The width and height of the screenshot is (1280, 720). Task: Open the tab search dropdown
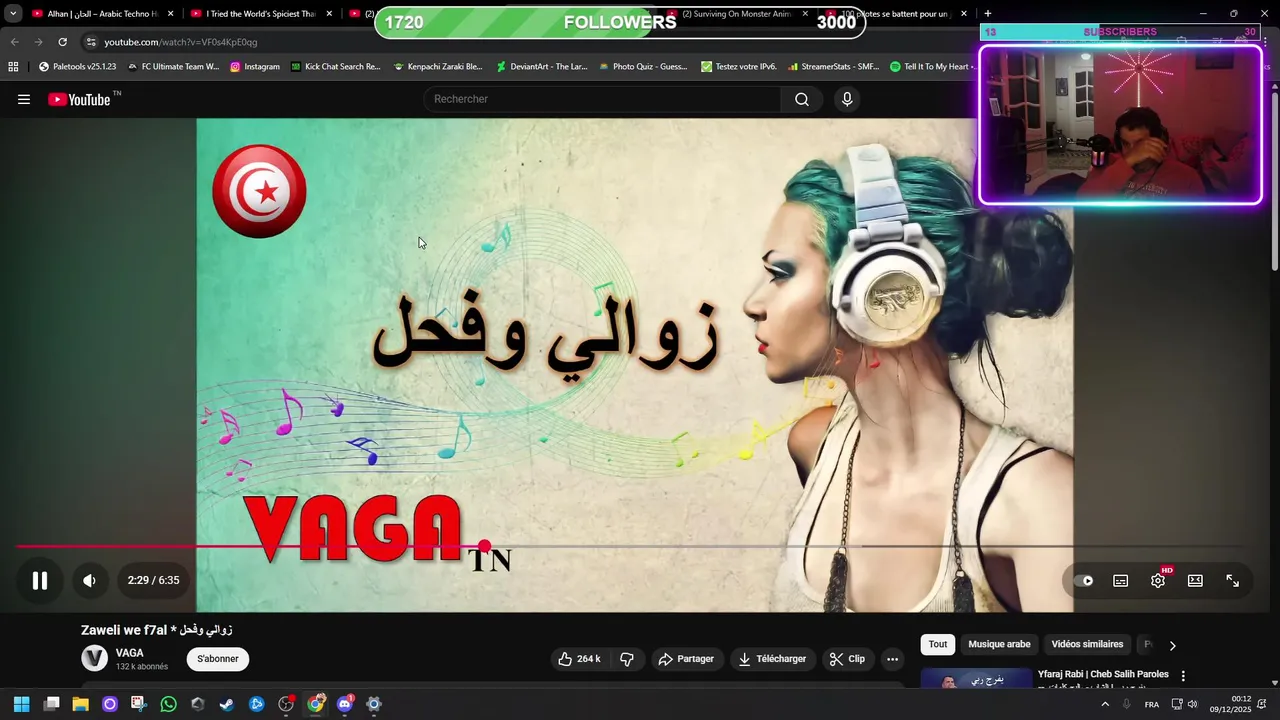coord(13,14)
